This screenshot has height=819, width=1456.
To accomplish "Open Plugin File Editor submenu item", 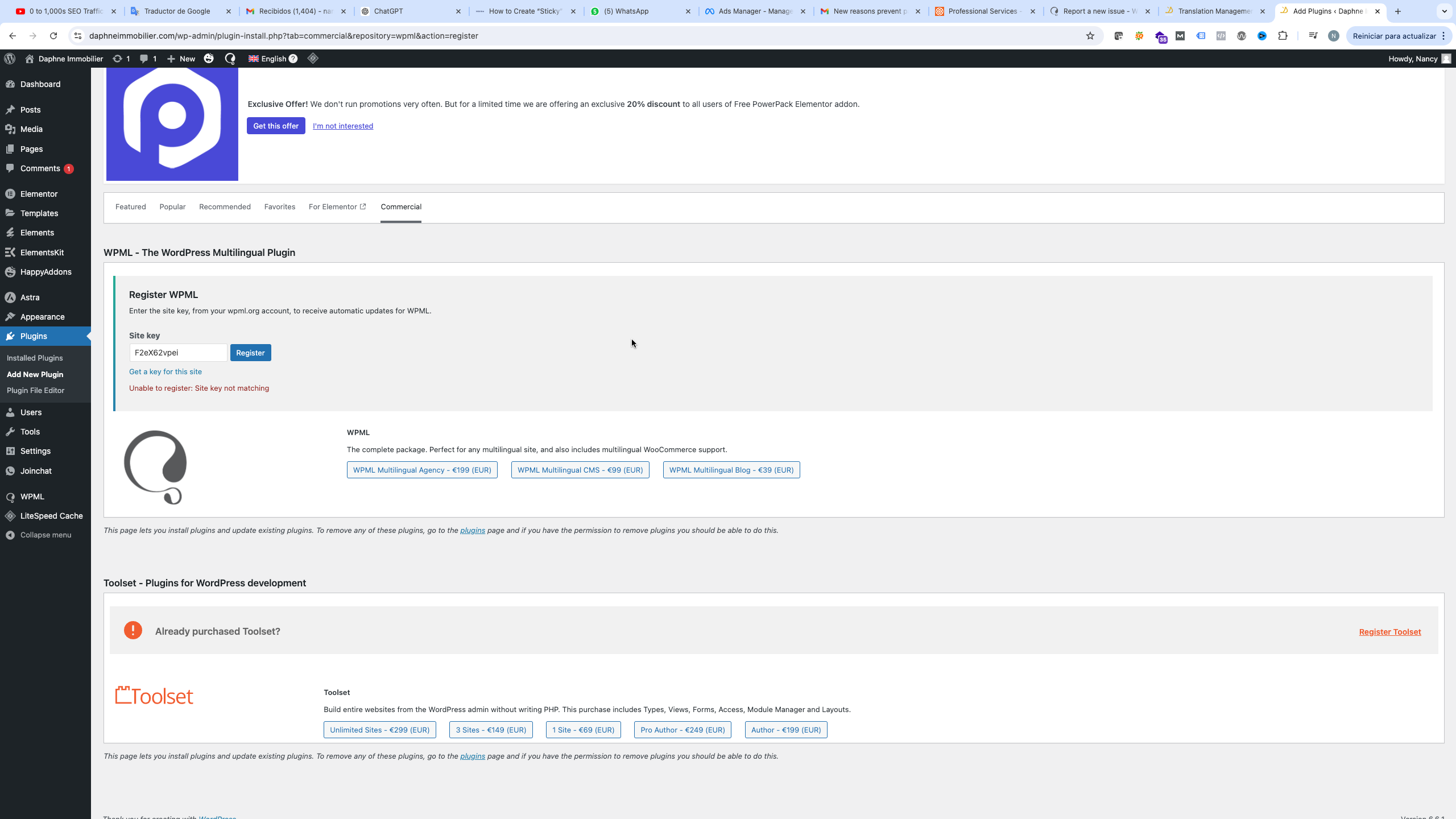I will pyautogui.click(x=35, y=390).
